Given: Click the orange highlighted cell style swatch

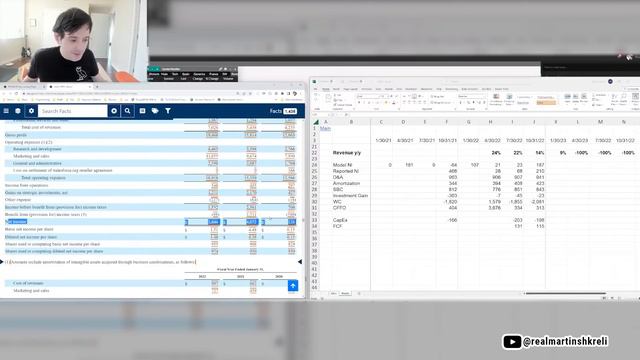Looking at the screenshot, I should [546, 102].
